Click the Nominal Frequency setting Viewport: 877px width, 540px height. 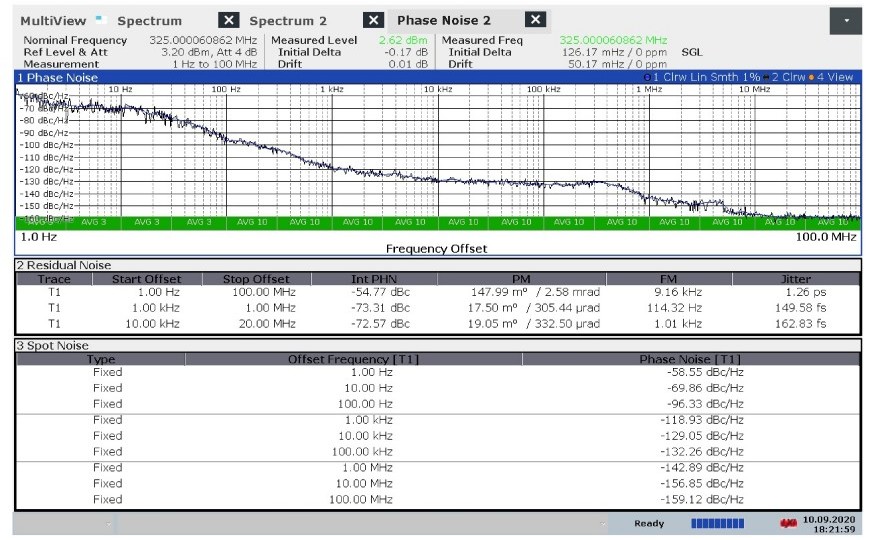click(x=140, y=40)
